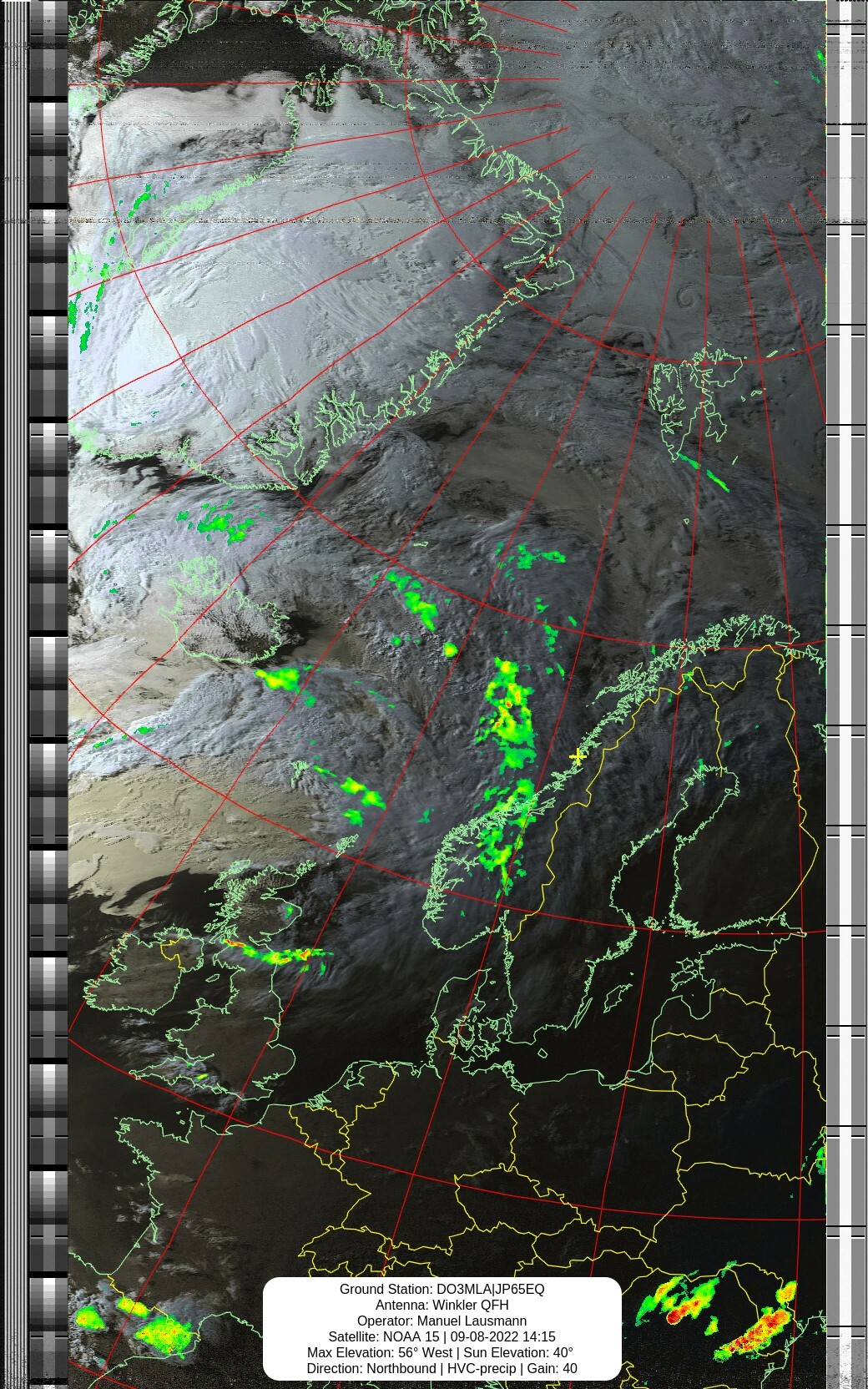868x1389 pixels.
Task: Click the "Direction: Northbound | HVC-precip | Gain: 40" line
Action: coord(442,1369)
